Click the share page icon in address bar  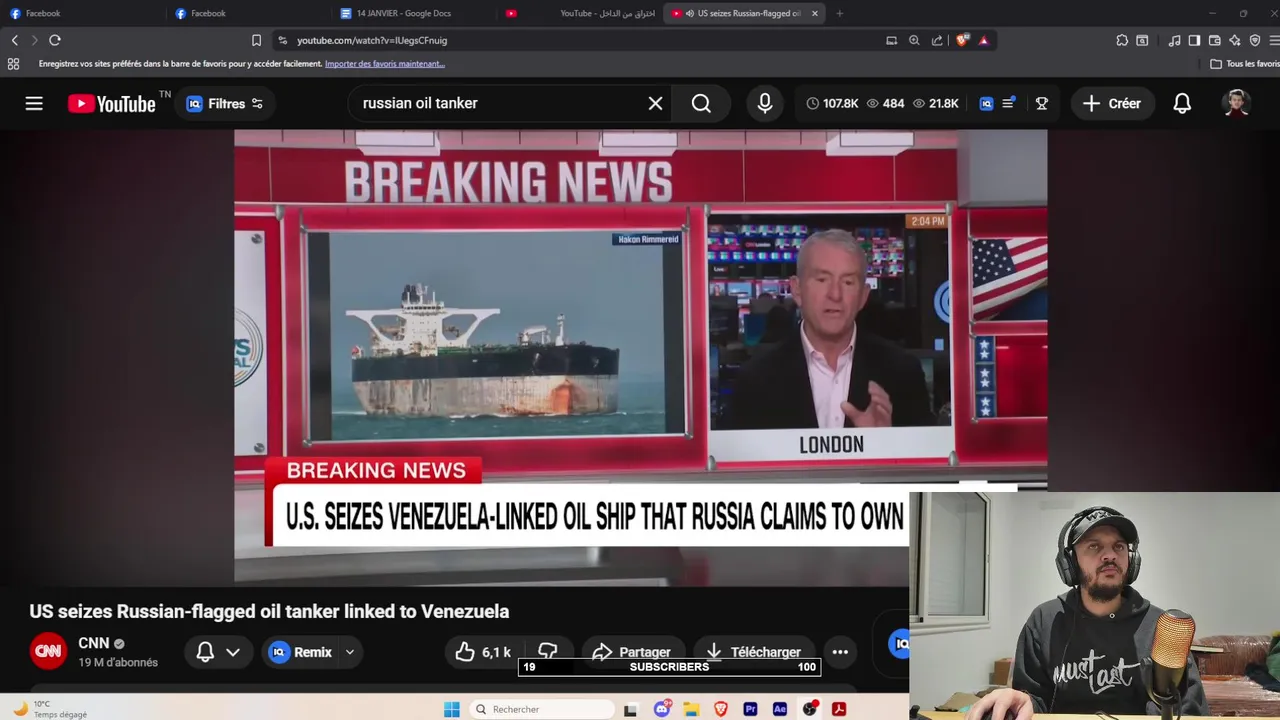coord(937,40)
